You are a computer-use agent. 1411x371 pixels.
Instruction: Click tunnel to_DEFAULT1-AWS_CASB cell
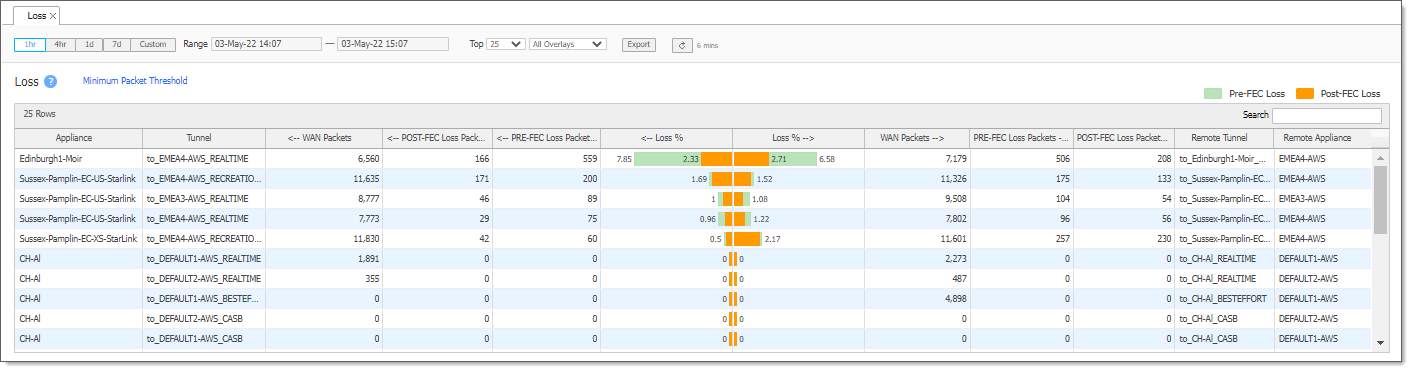[204, 339]
